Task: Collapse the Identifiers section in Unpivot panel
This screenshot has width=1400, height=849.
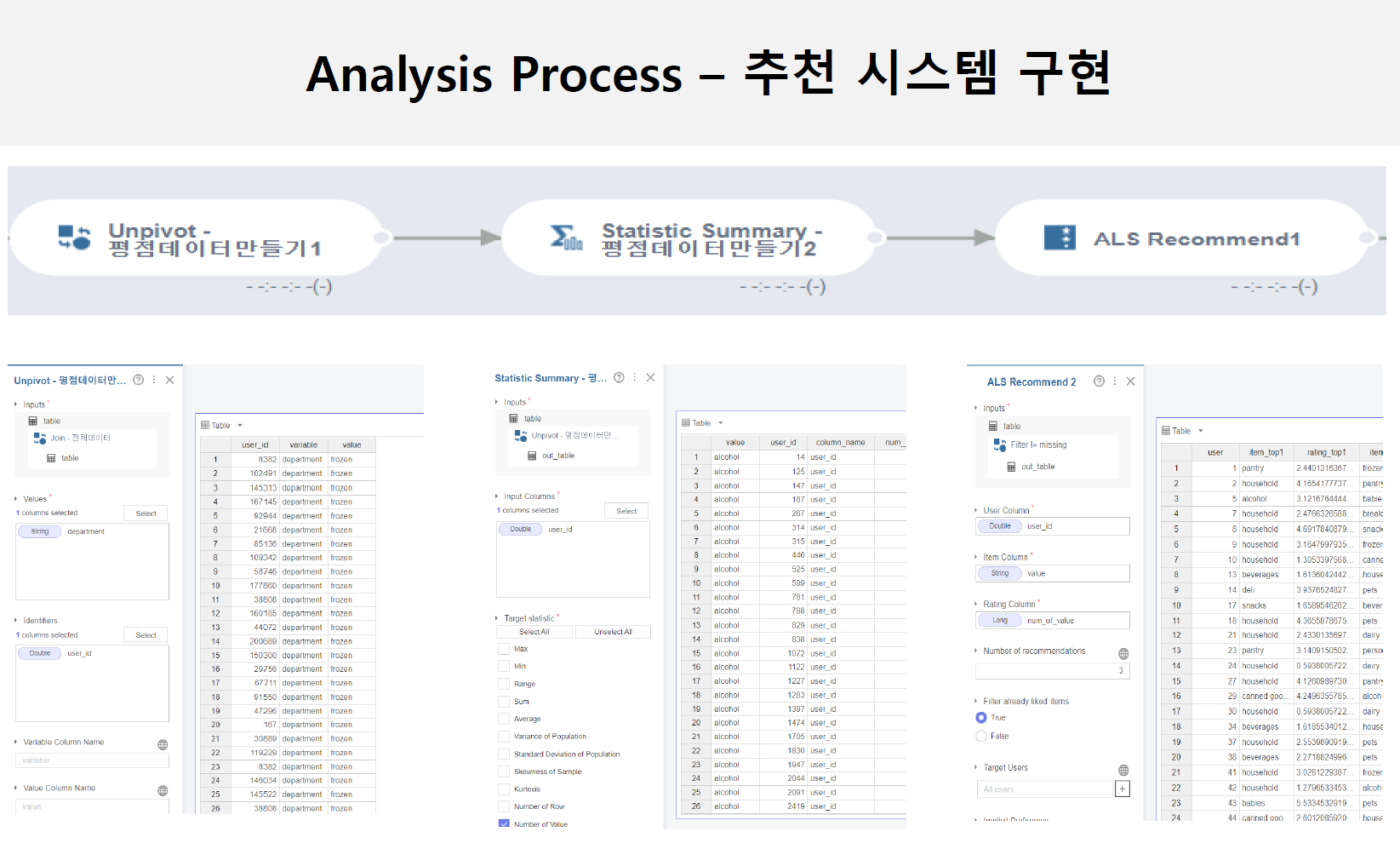Action: [x=15, y=621]
